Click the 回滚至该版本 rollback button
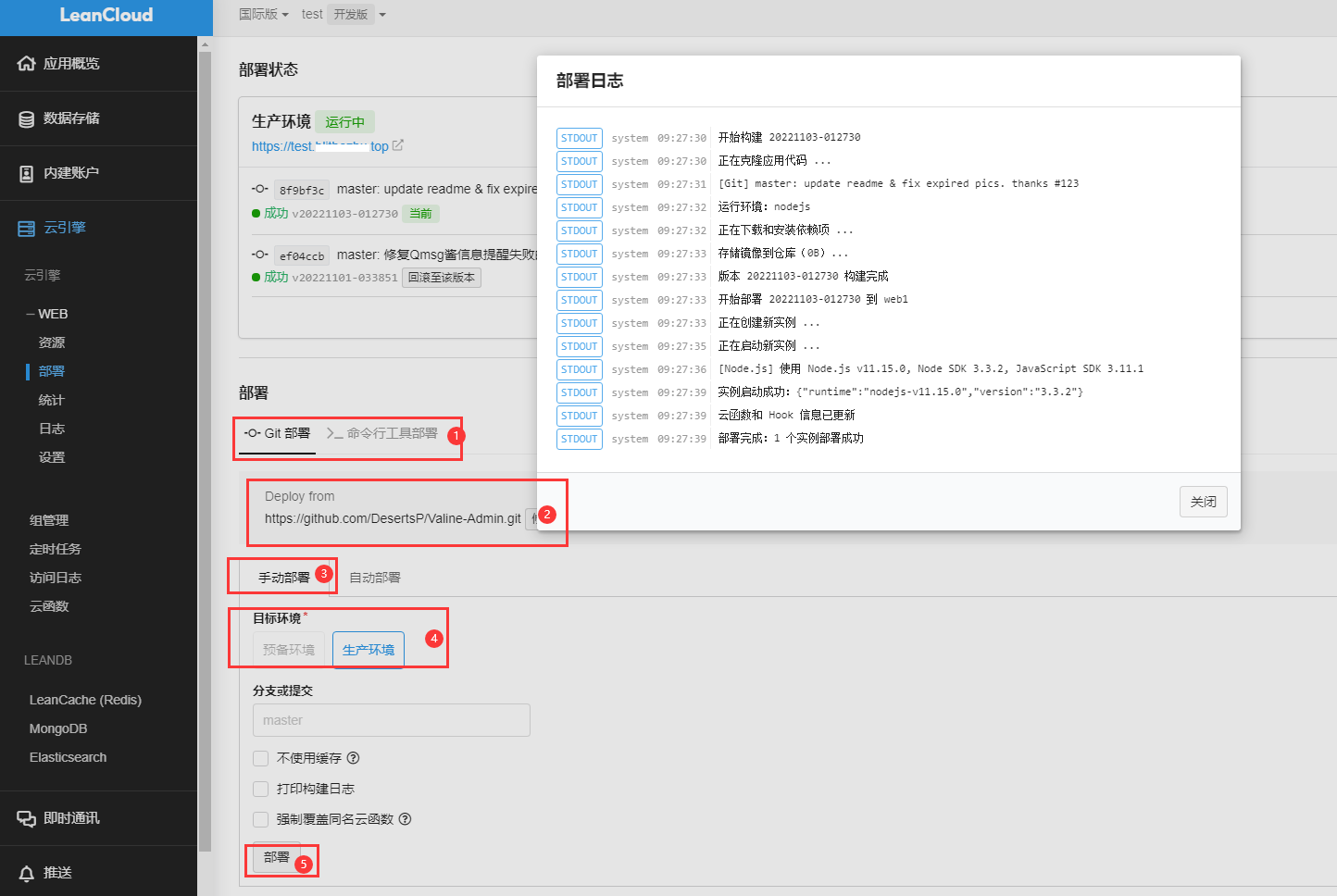Viewport: 1337px width, 896px height. click(442, 278)
